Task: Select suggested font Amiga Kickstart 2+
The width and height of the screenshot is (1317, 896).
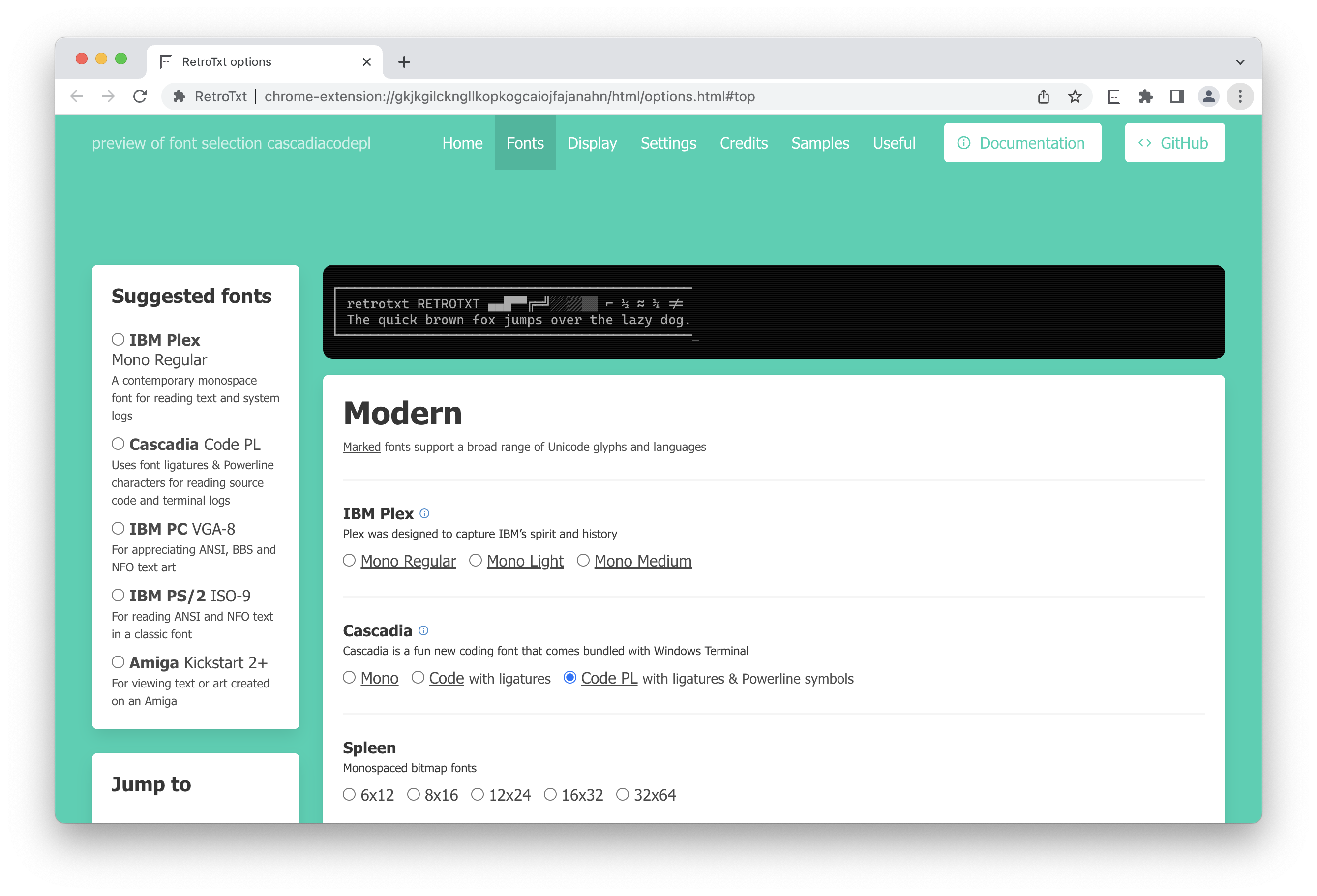Action: (x=118, y=662)
